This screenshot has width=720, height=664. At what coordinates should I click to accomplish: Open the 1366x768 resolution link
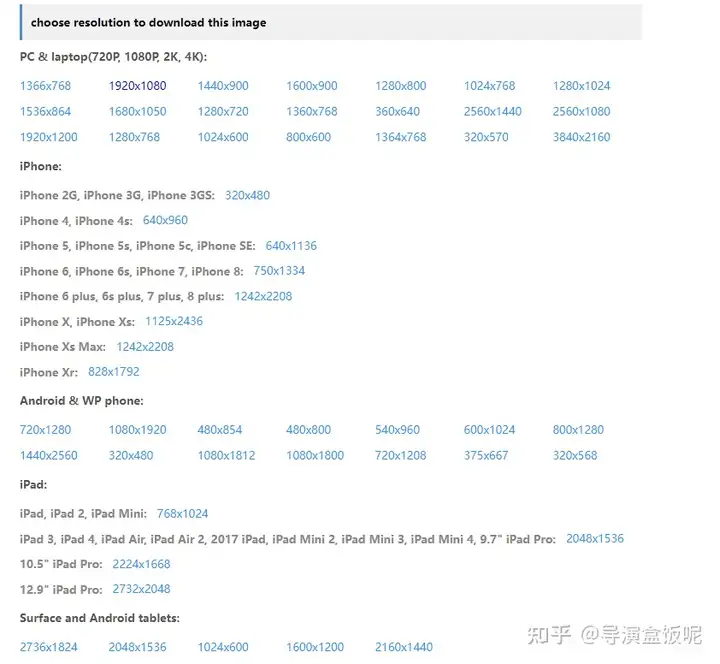45,86
